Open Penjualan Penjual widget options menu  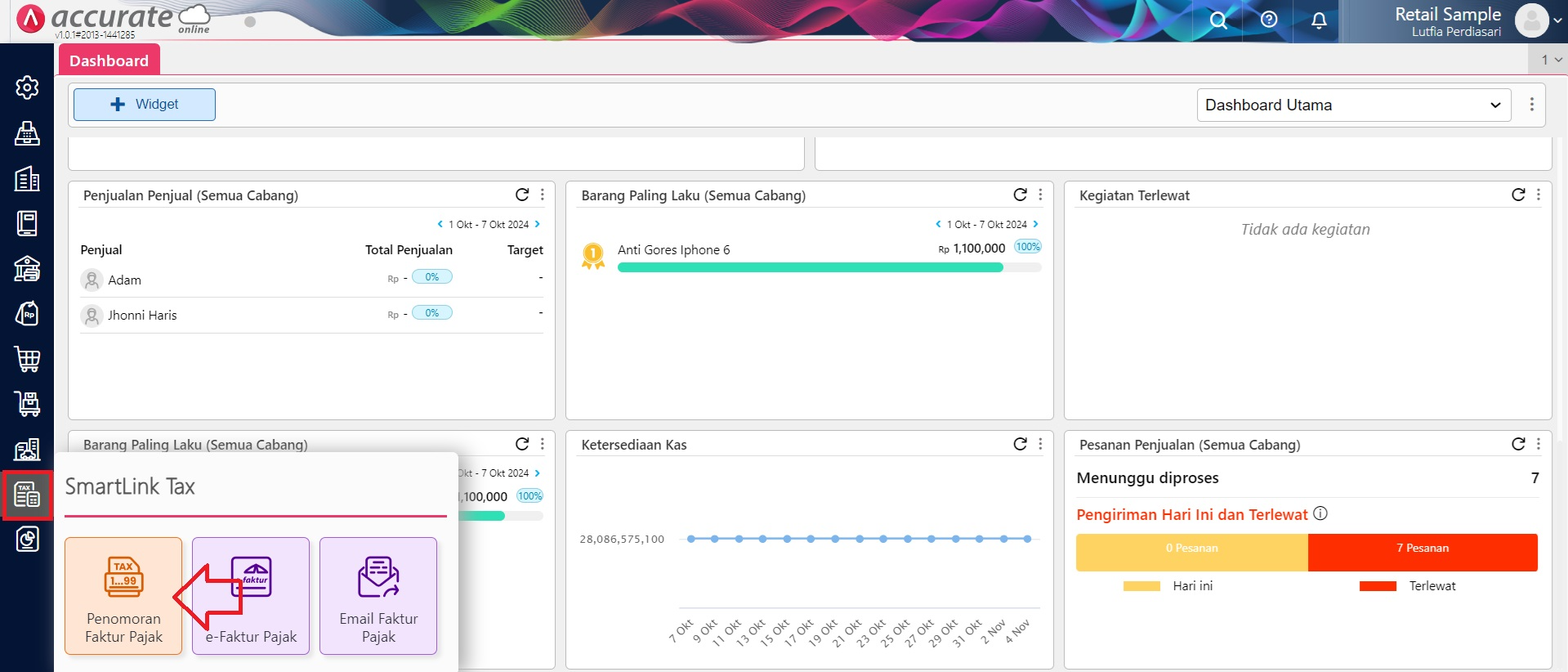[x=543, y=195]
